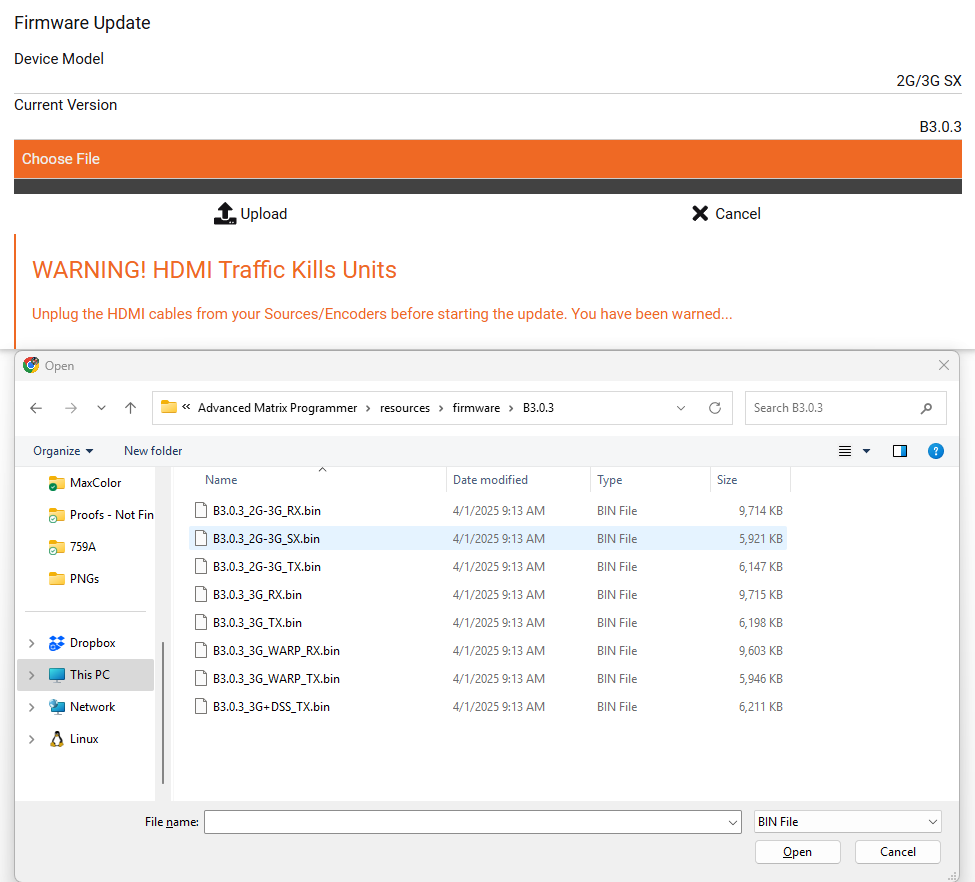Expand the Network tree node
This screenshot has width=975, height=882.
tap(32, 707)
